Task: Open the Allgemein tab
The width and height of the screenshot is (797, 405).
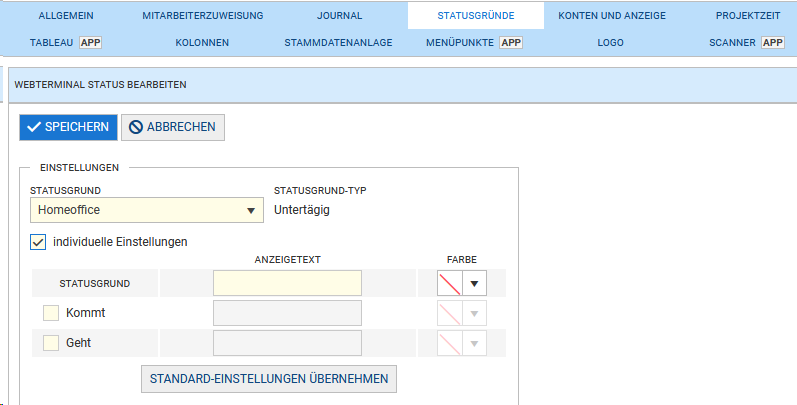Action: click(x=66, y=16)
